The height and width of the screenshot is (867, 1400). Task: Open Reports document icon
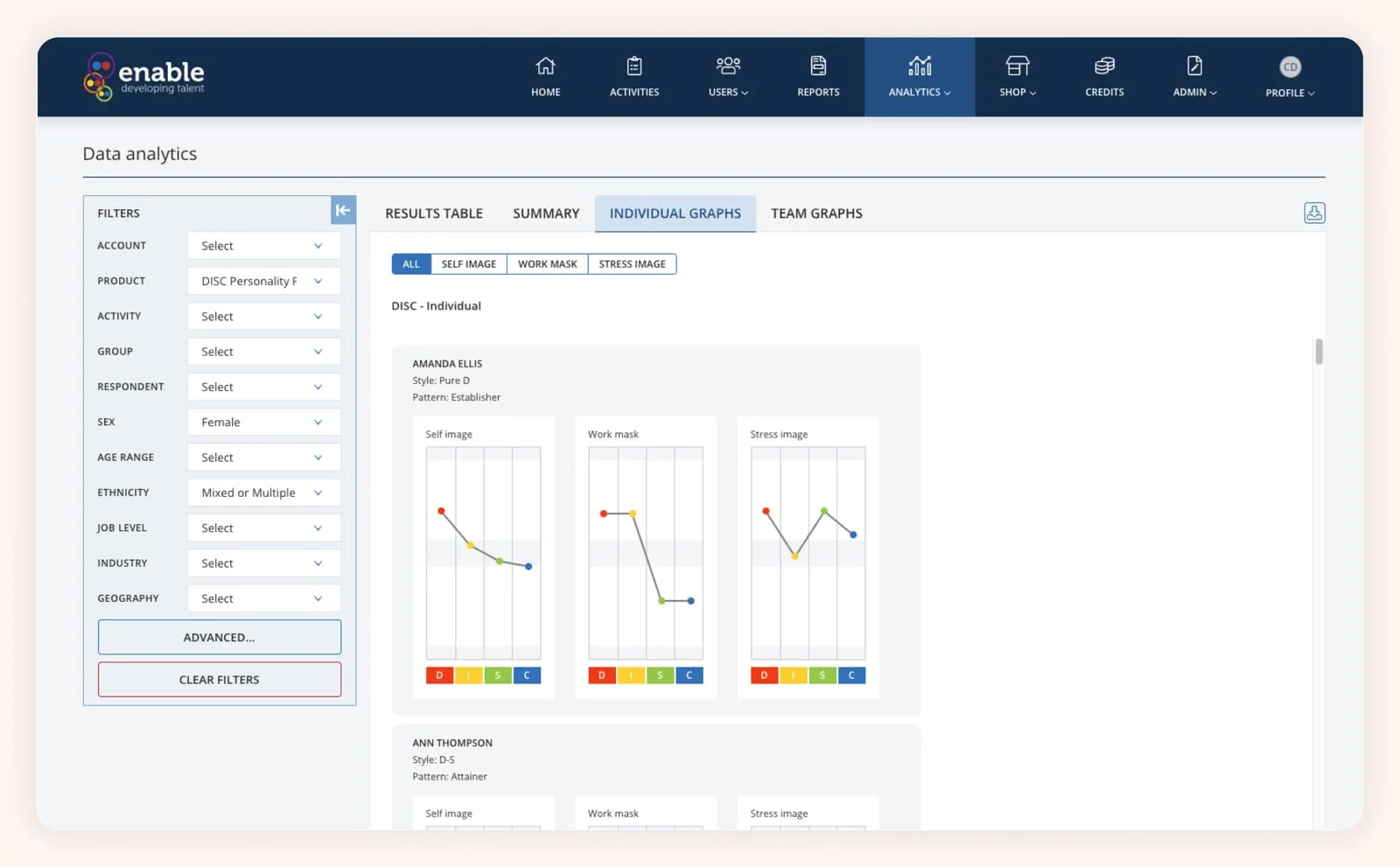click(818, 66)
